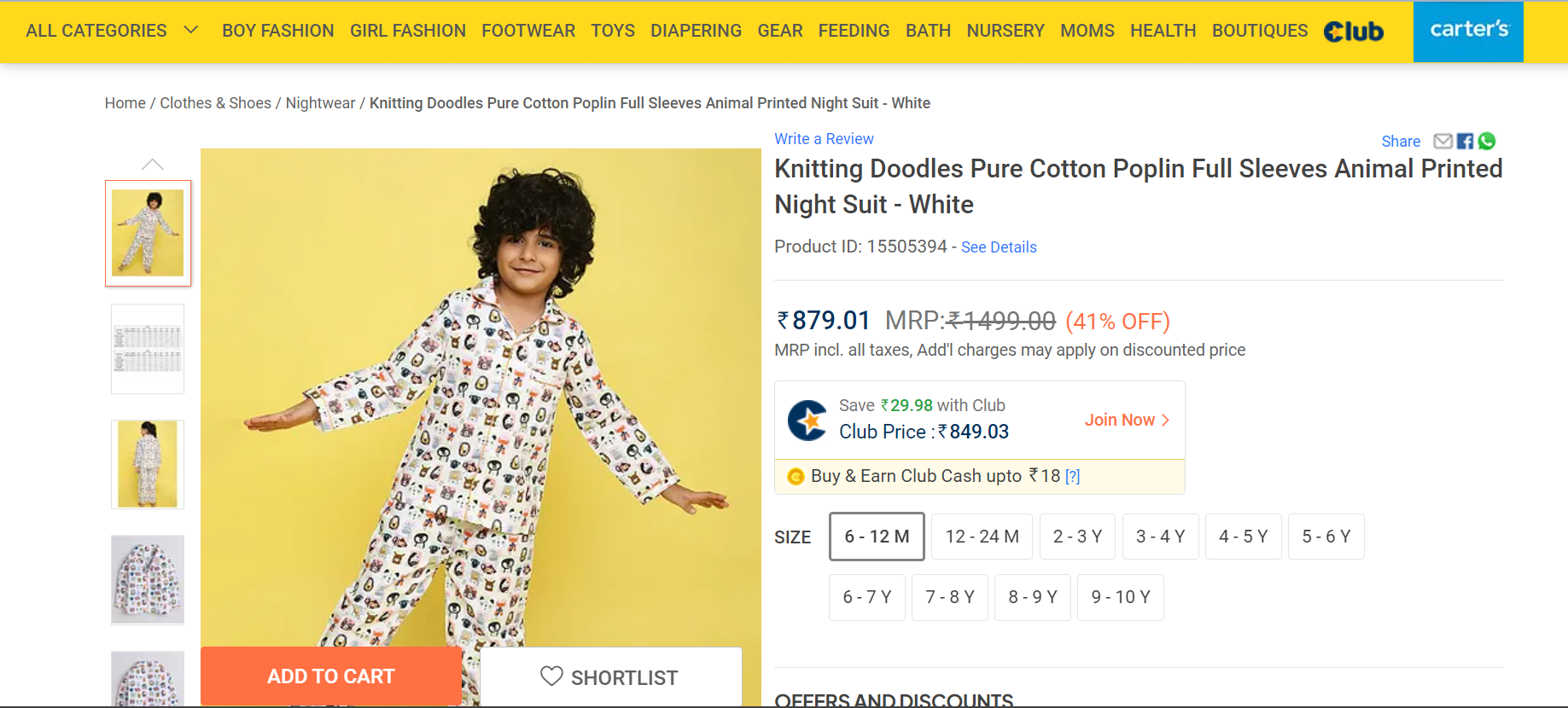Image resolution: width=1568 pixels, height=708 pixels.
Task: Open the Footwear menu
Action: (528, 31)
